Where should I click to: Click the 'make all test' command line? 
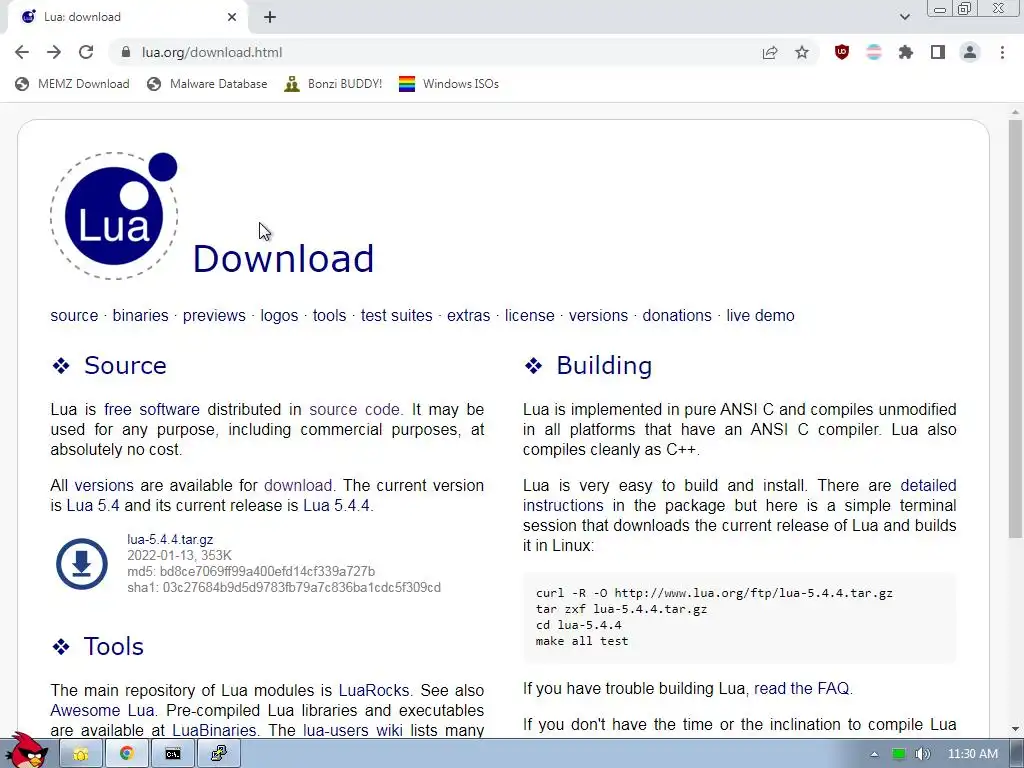(x=582, y=641)
